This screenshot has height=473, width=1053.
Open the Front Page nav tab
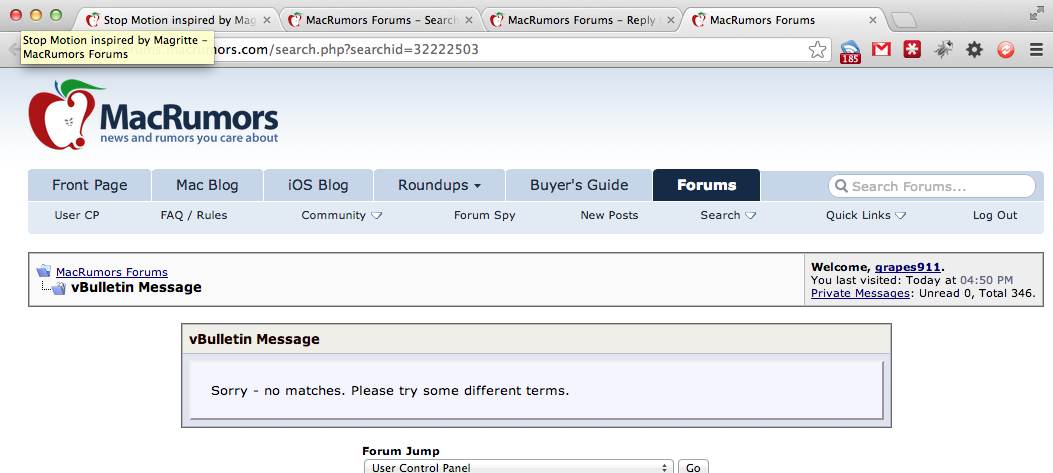(89, 185)
